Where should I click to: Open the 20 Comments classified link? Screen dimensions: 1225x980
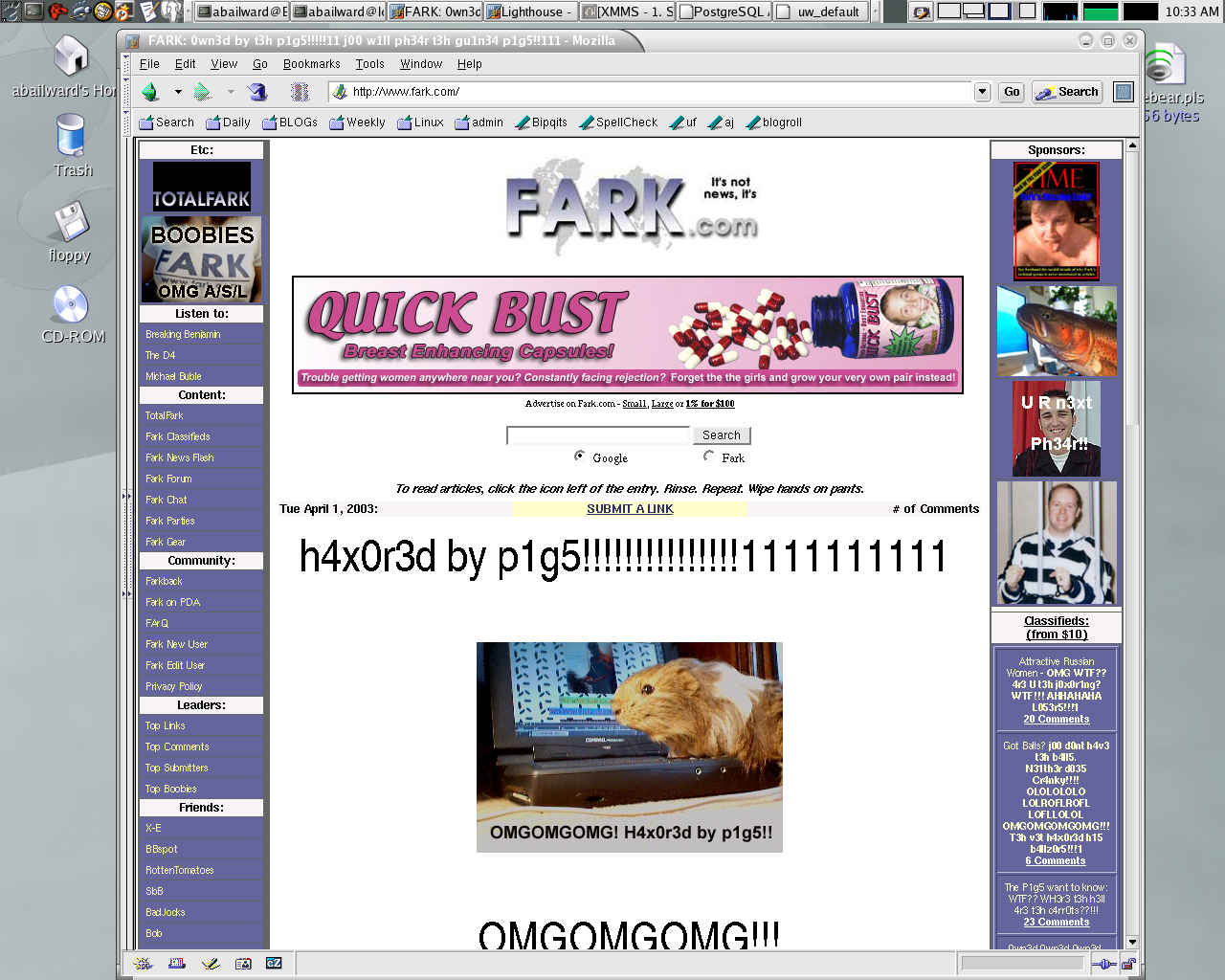[1057, 719]
